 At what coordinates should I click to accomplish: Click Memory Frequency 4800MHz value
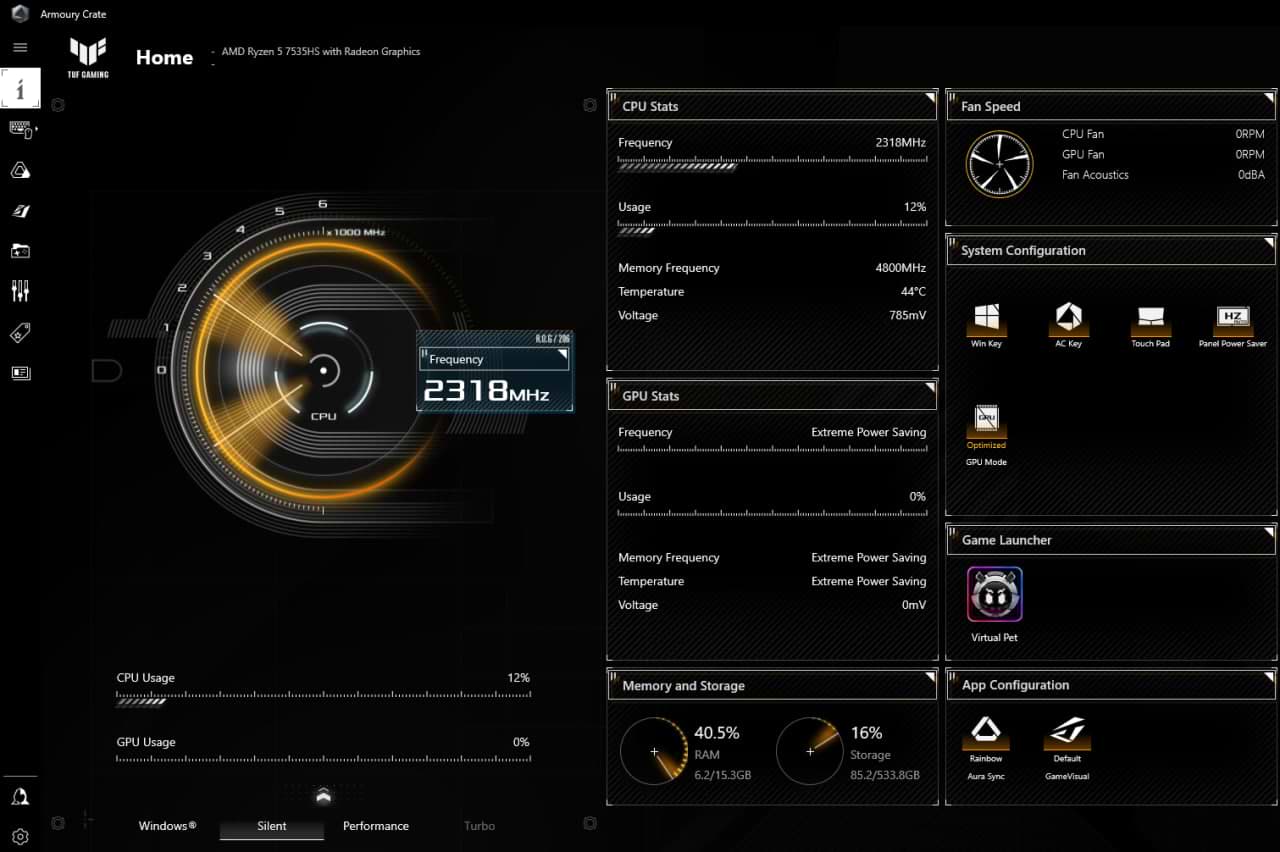click(900, 268)
